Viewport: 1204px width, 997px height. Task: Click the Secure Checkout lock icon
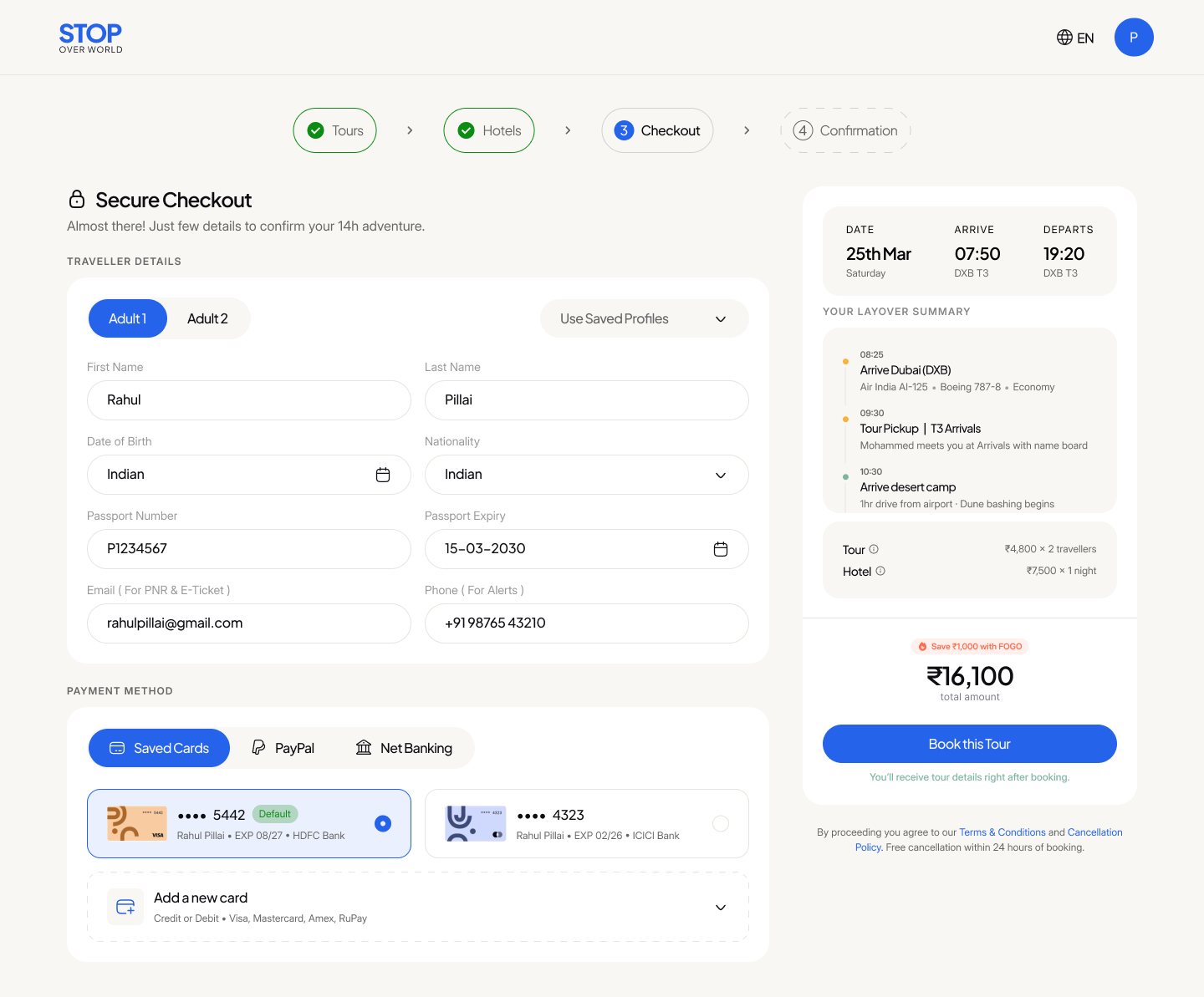[77, 199]
